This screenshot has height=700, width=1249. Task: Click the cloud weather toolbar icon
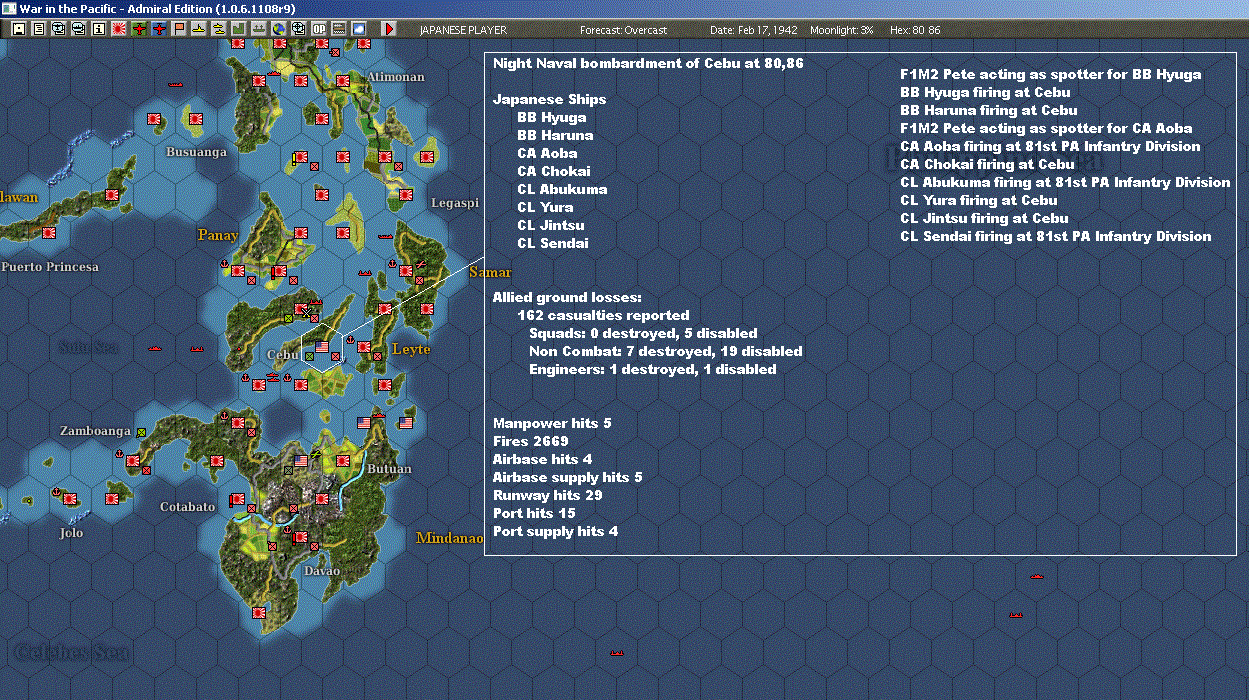coord(358,29)
